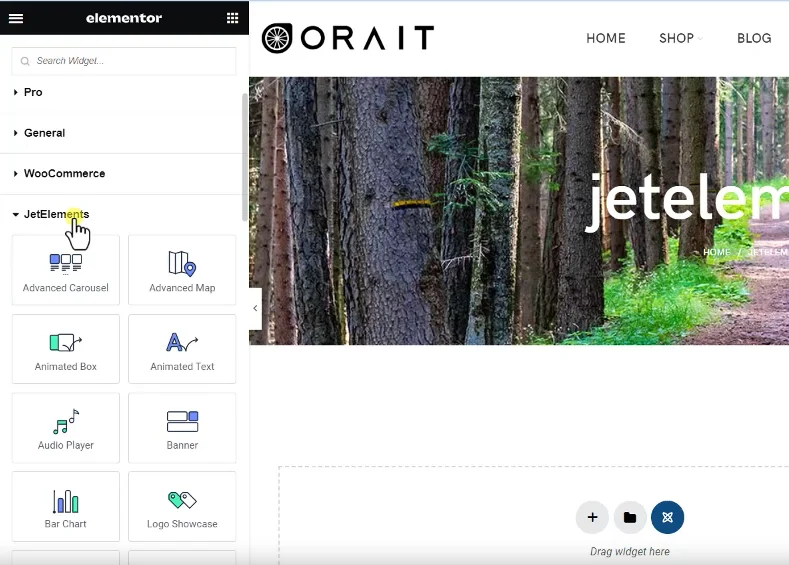Select the Animated Text widget

182,349
